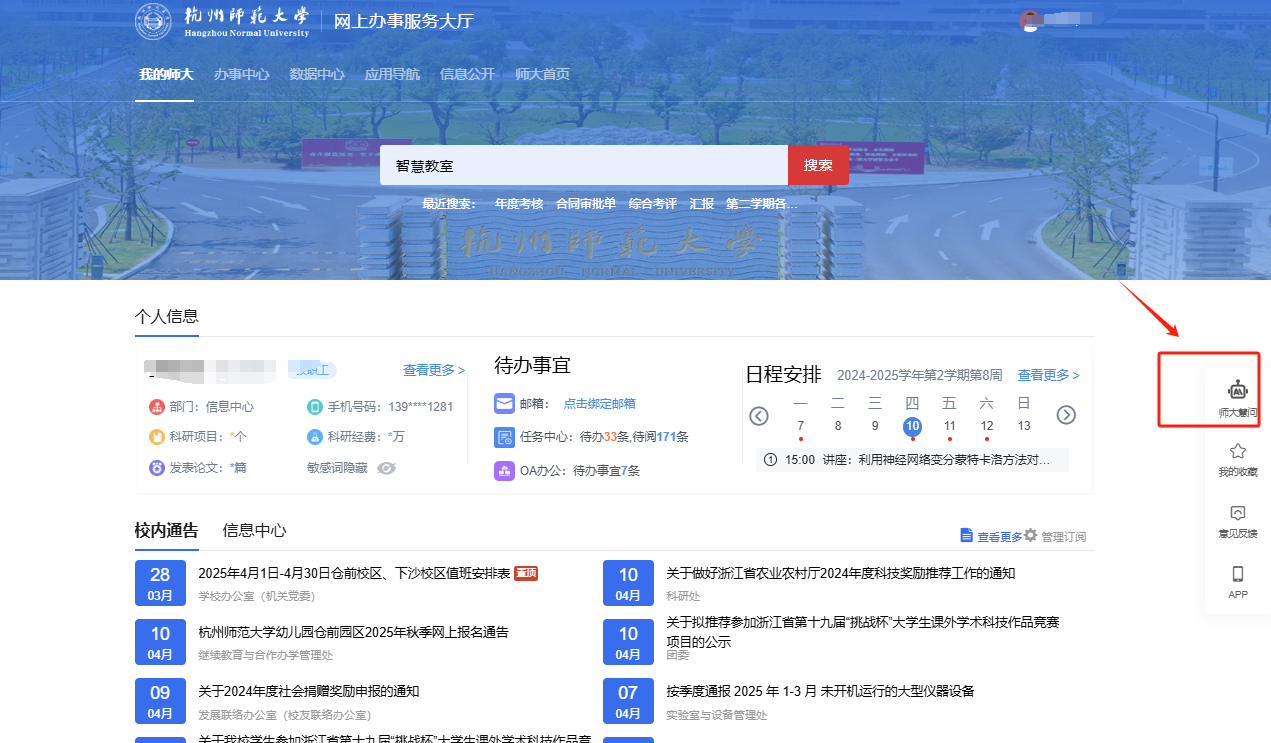The image size is (1271, 743).
Task: Toggle the 敏感词隐藏 eye icon
Action: (387, 467)
